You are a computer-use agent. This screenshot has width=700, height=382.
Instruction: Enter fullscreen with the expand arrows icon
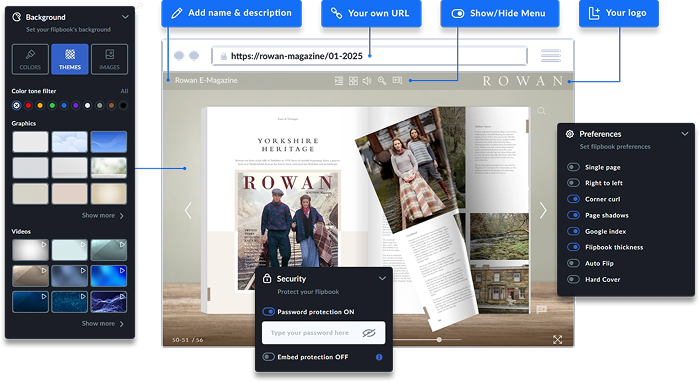tap(558, 340)
